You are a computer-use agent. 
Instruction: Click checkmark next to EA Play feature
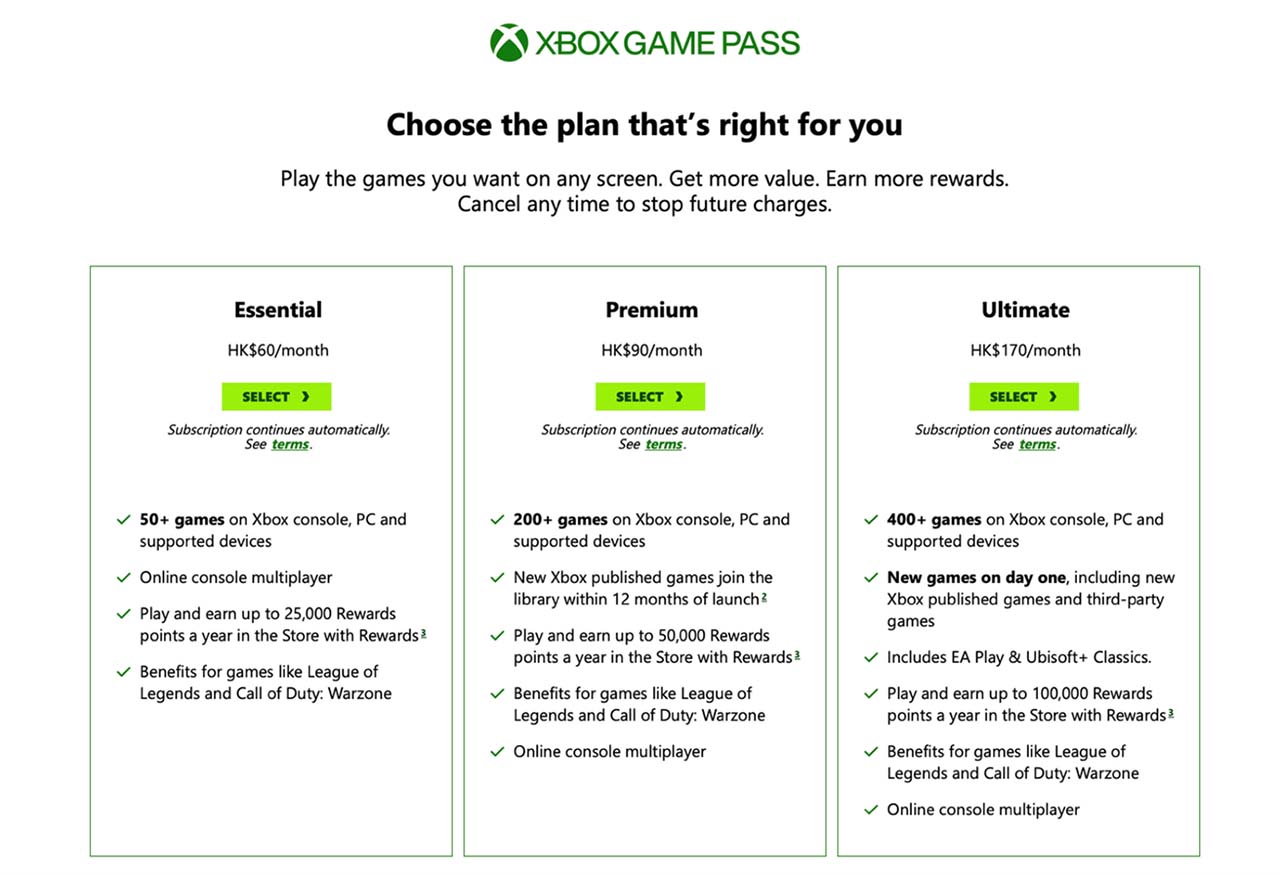coord(871,658)
